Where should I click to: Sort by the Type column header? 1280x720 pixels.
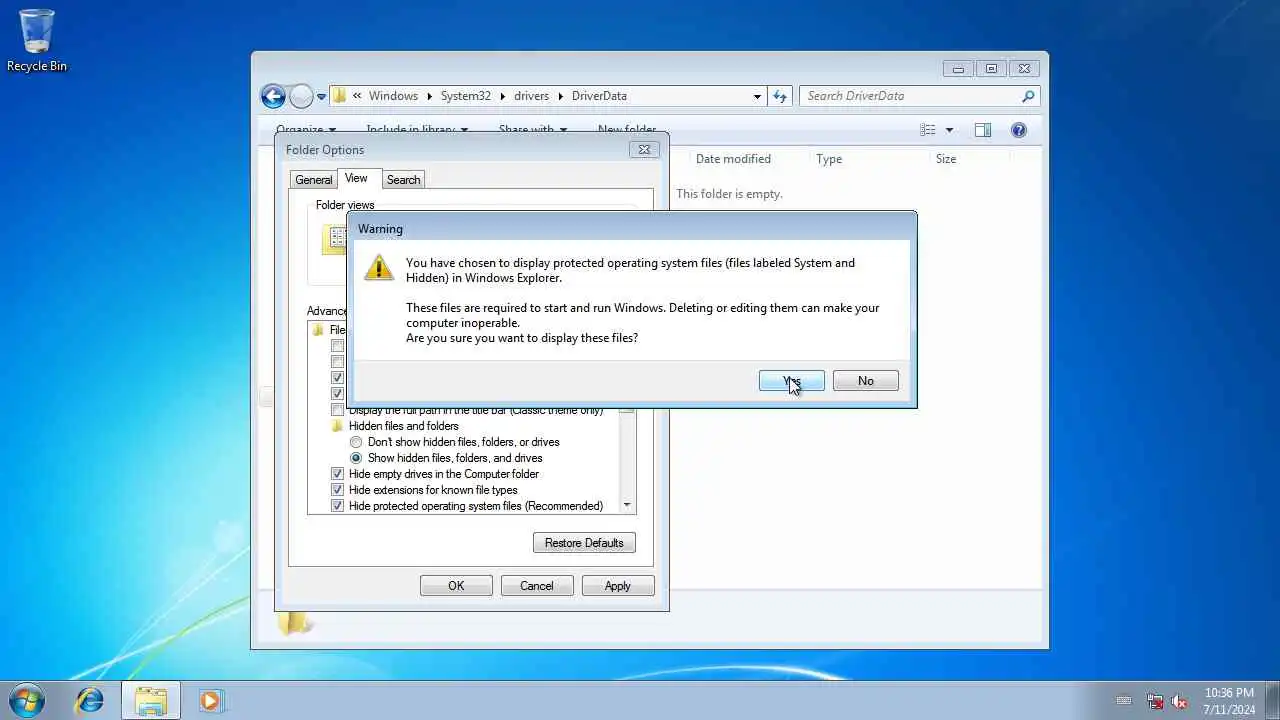(x=829, y=159)
